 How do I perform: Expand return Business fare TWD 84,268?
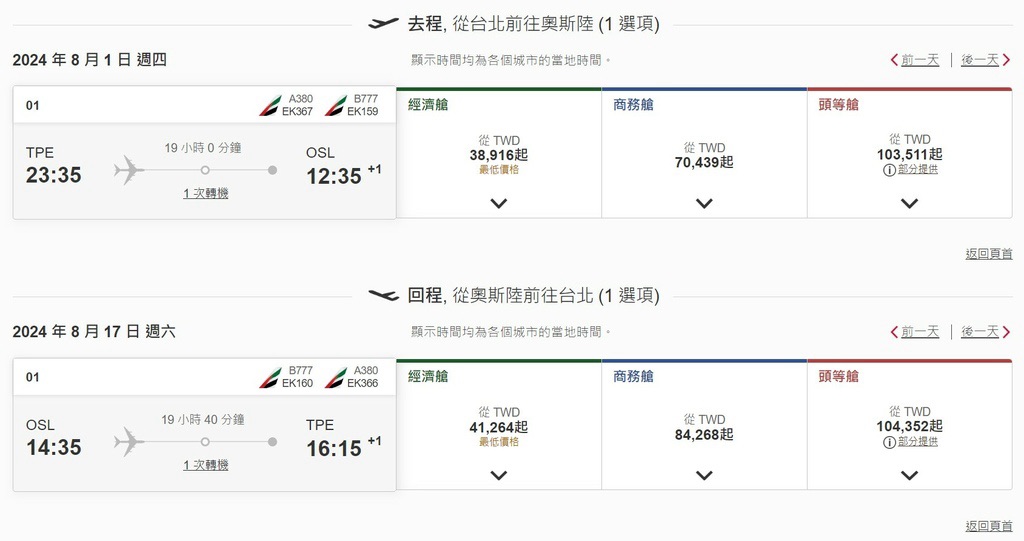pyautogui.click(x=704, y=475)
